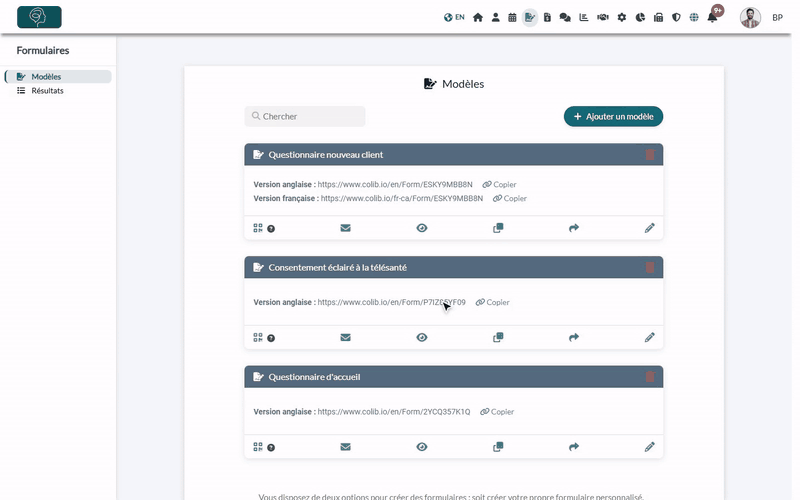Edit Questionnaire d'accueil form
Image resolution: width=800 pixels, height=500 pixels.
[x=649, y=447]
